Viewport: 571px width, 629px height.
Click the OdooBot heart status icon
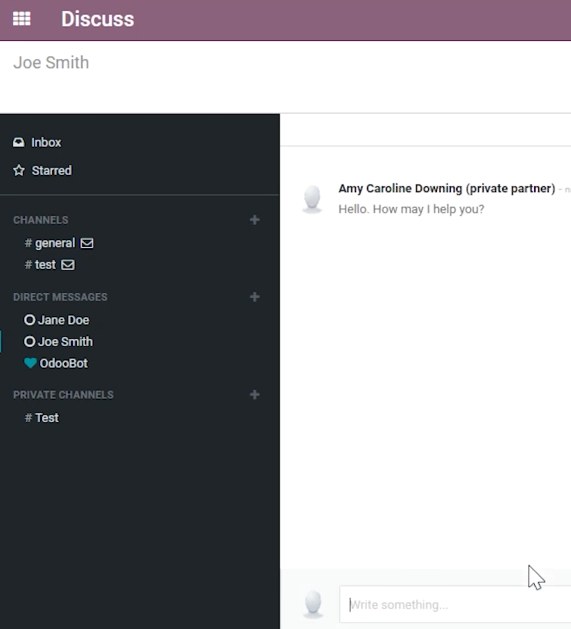[x=30, y=363]
